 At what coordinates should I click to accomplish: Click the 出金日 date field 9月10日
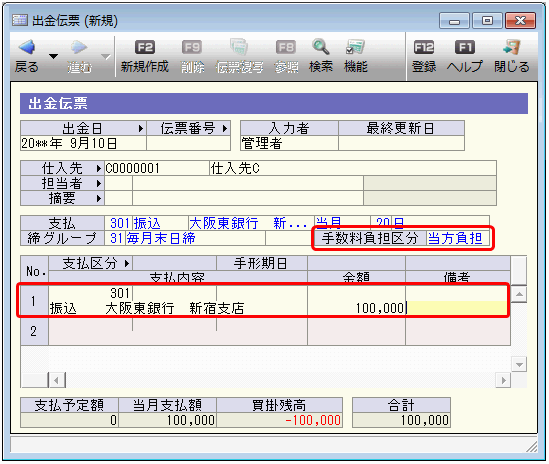pos(83,143)
